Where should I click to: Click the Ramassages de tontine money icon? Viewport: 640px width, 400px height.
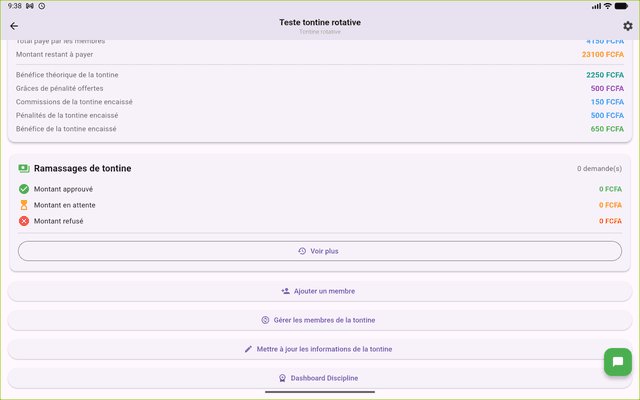tap(24, 169)
